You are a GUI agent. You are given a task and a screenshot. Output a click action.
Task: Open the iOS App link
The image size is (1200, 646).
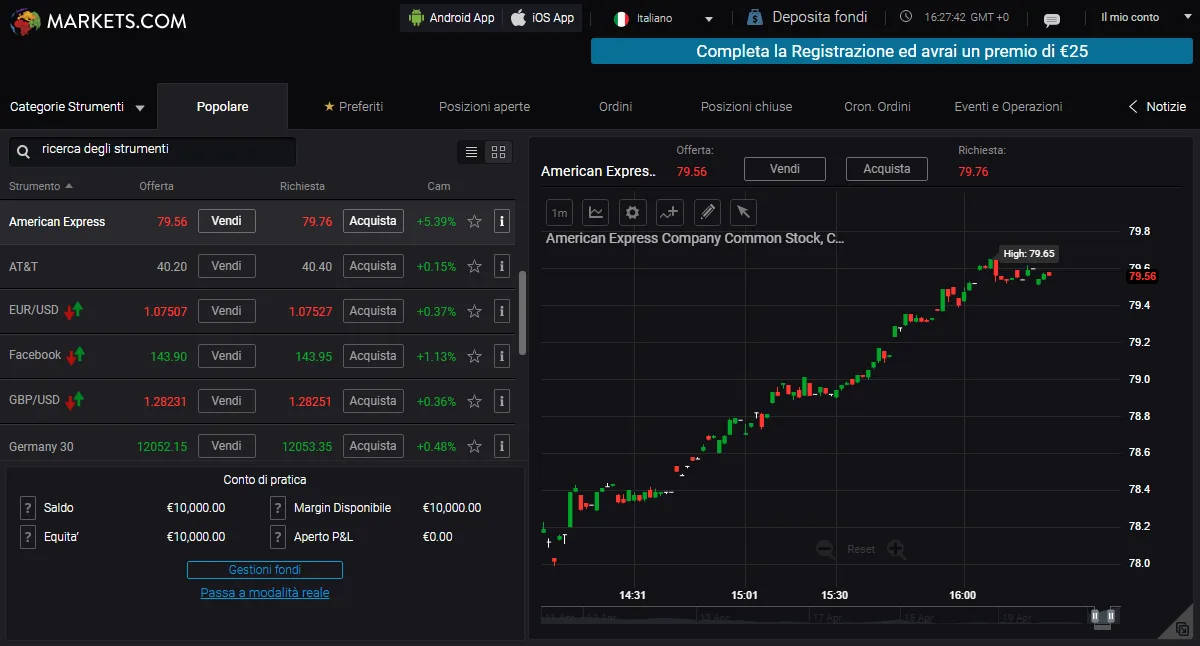[x=541, y=18]
